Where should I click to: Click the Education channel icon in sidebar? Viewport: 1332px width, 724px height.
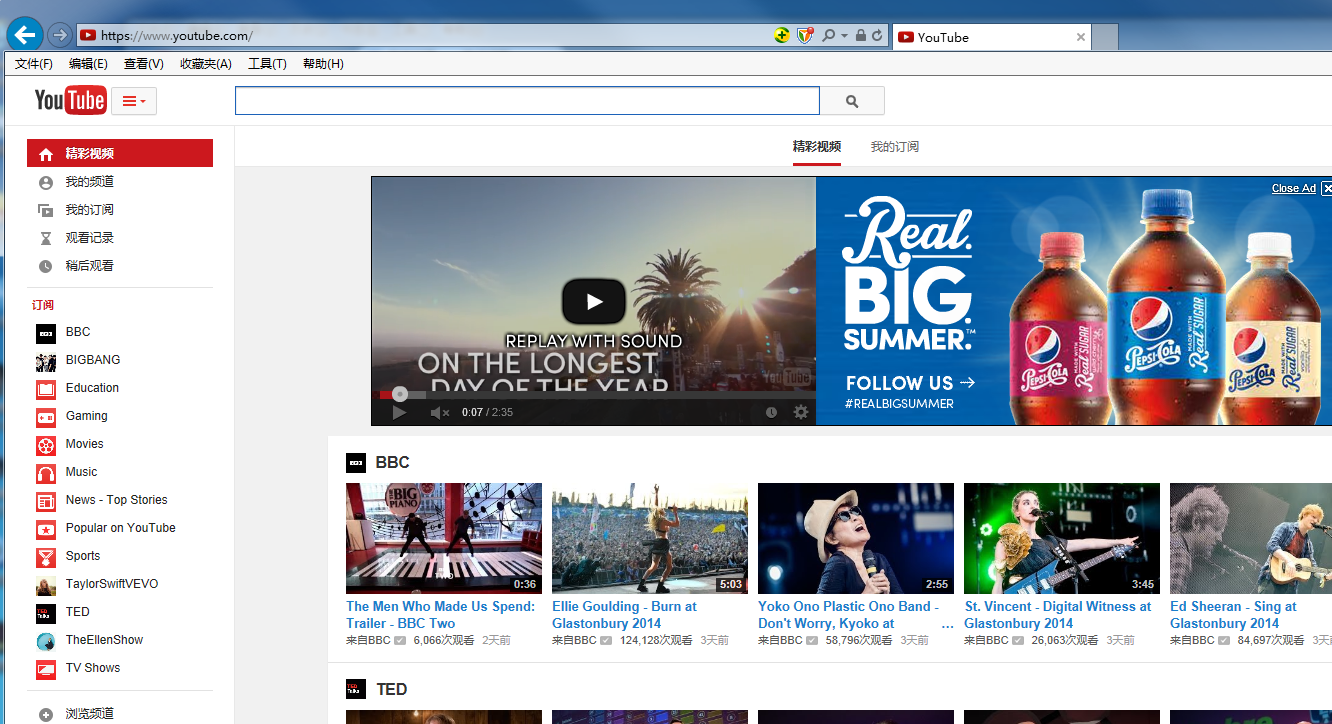point(46,389)
